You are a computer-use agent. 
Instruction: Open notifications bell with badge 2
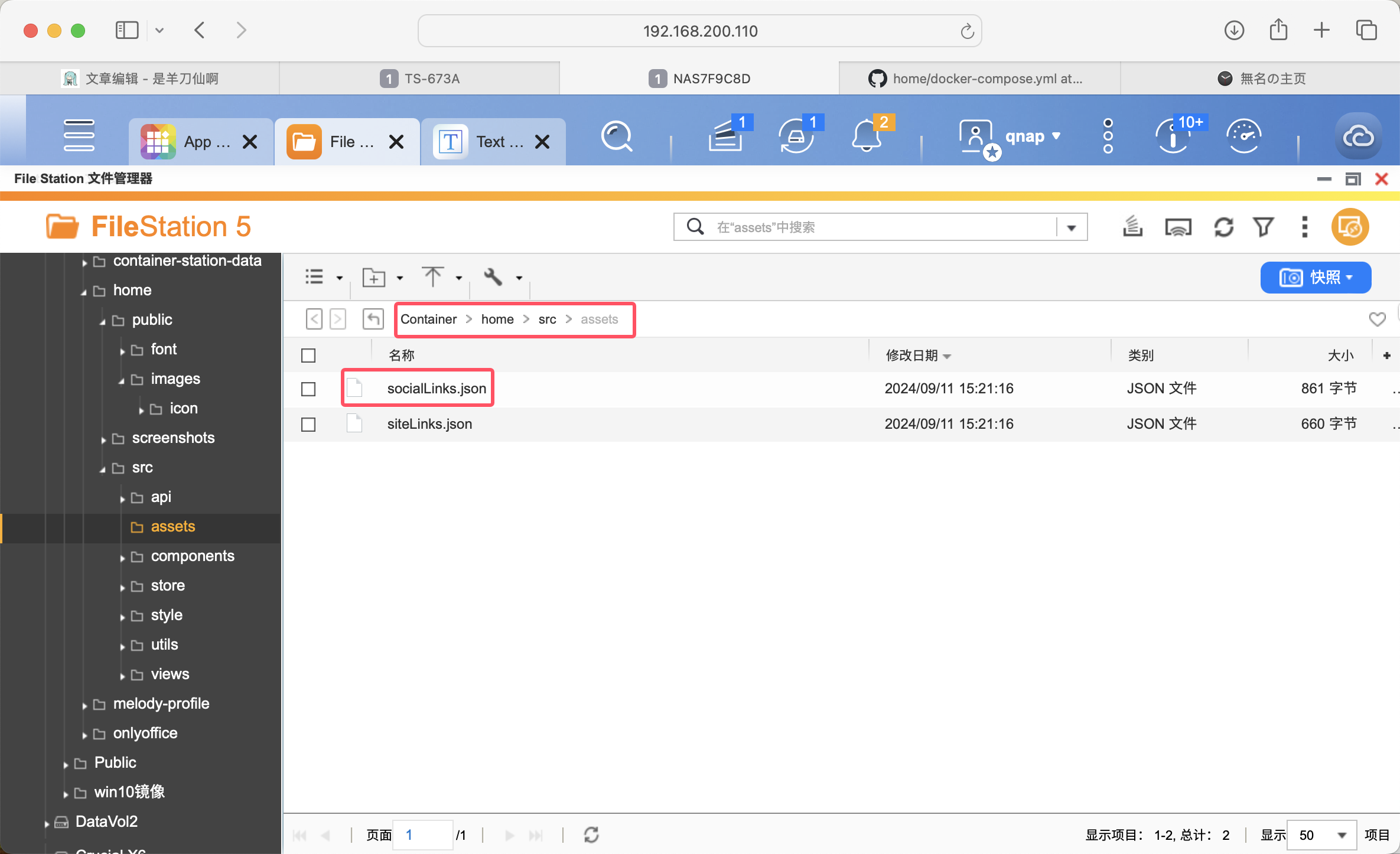[867, 136]
